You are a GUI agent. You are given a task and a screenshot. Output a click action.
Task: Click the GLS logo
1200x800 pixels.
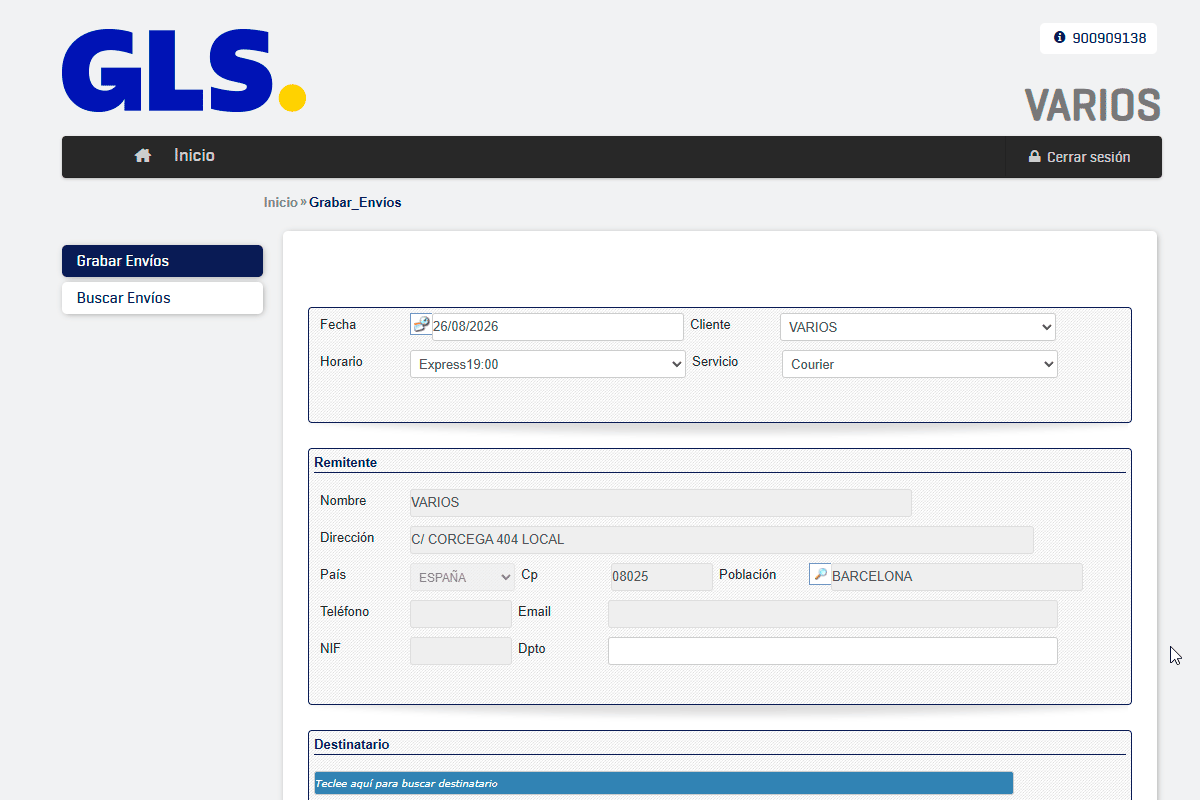click(x=184, y=70)
